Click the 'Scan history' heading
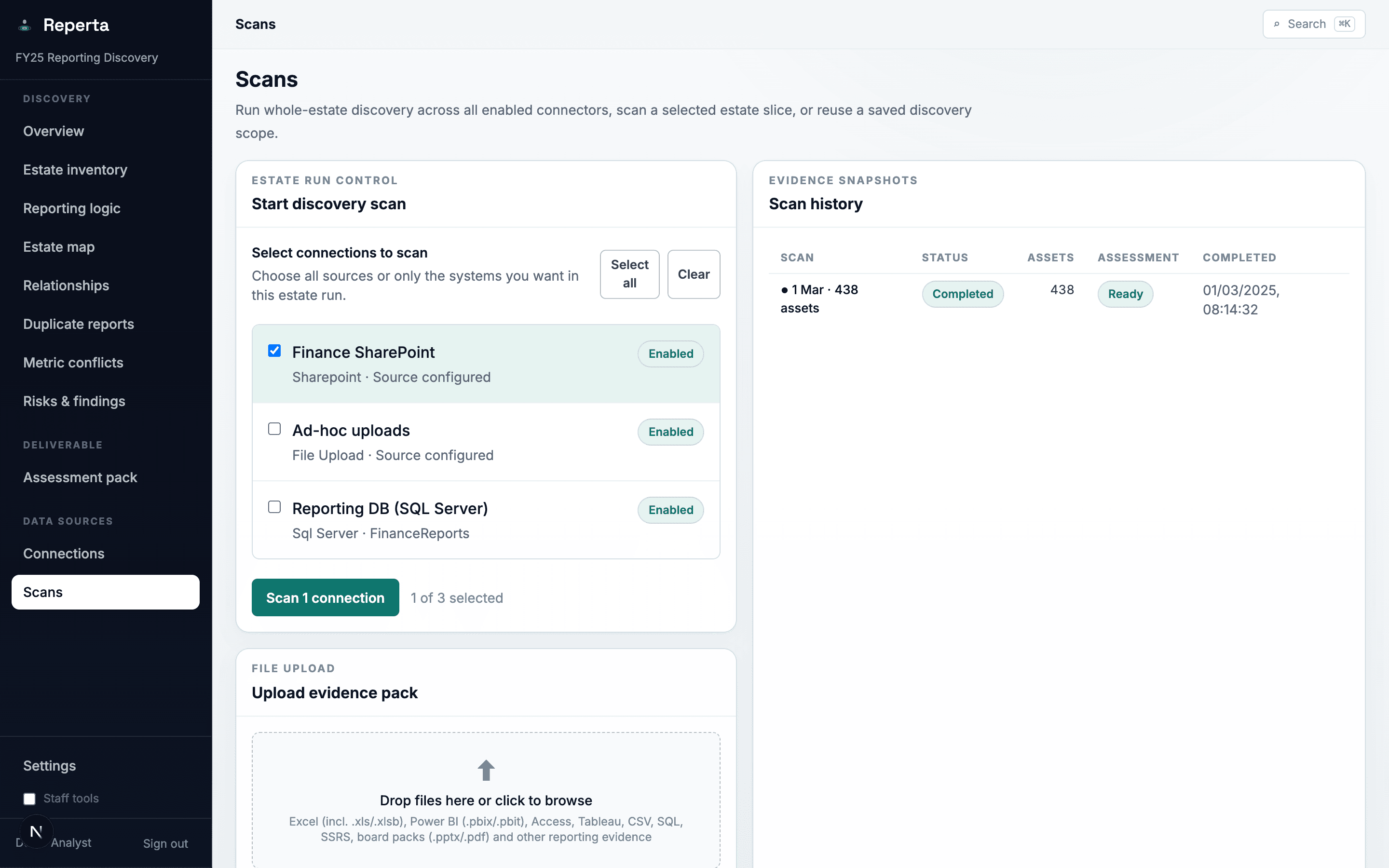 (x=816, y=204)
